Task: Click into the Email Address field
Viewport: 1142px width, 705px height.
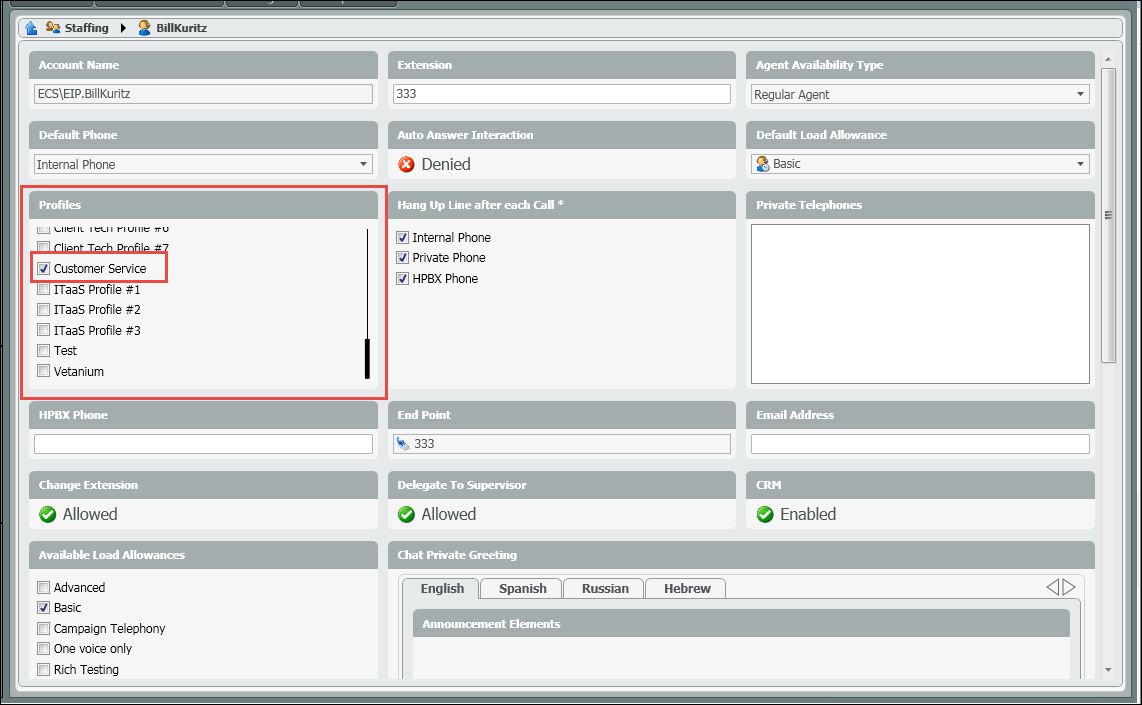Action: 920,444
